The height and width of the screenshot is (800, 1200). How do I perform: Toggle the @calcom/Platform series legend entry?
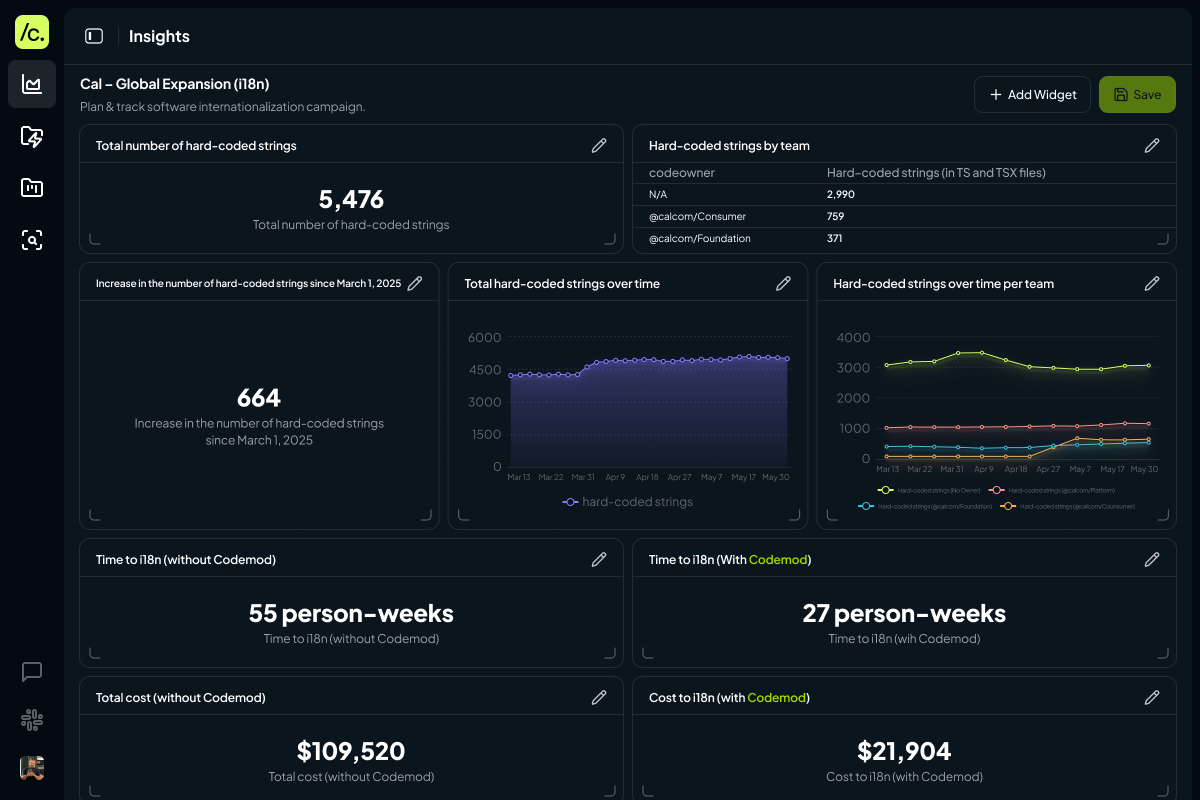(x=1050, y=491)
